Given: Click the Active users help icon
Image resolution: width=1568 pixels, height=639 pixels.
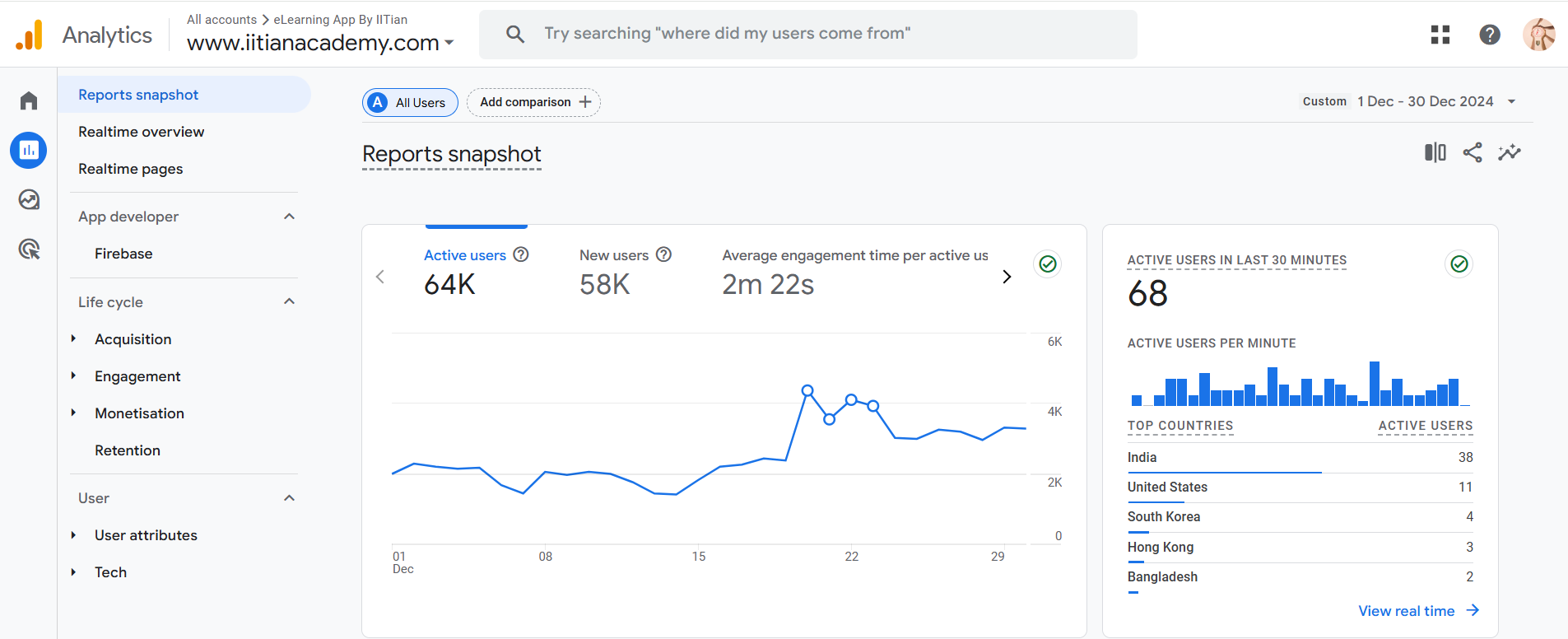Looking at the screenshot, I should click(521, 255).
